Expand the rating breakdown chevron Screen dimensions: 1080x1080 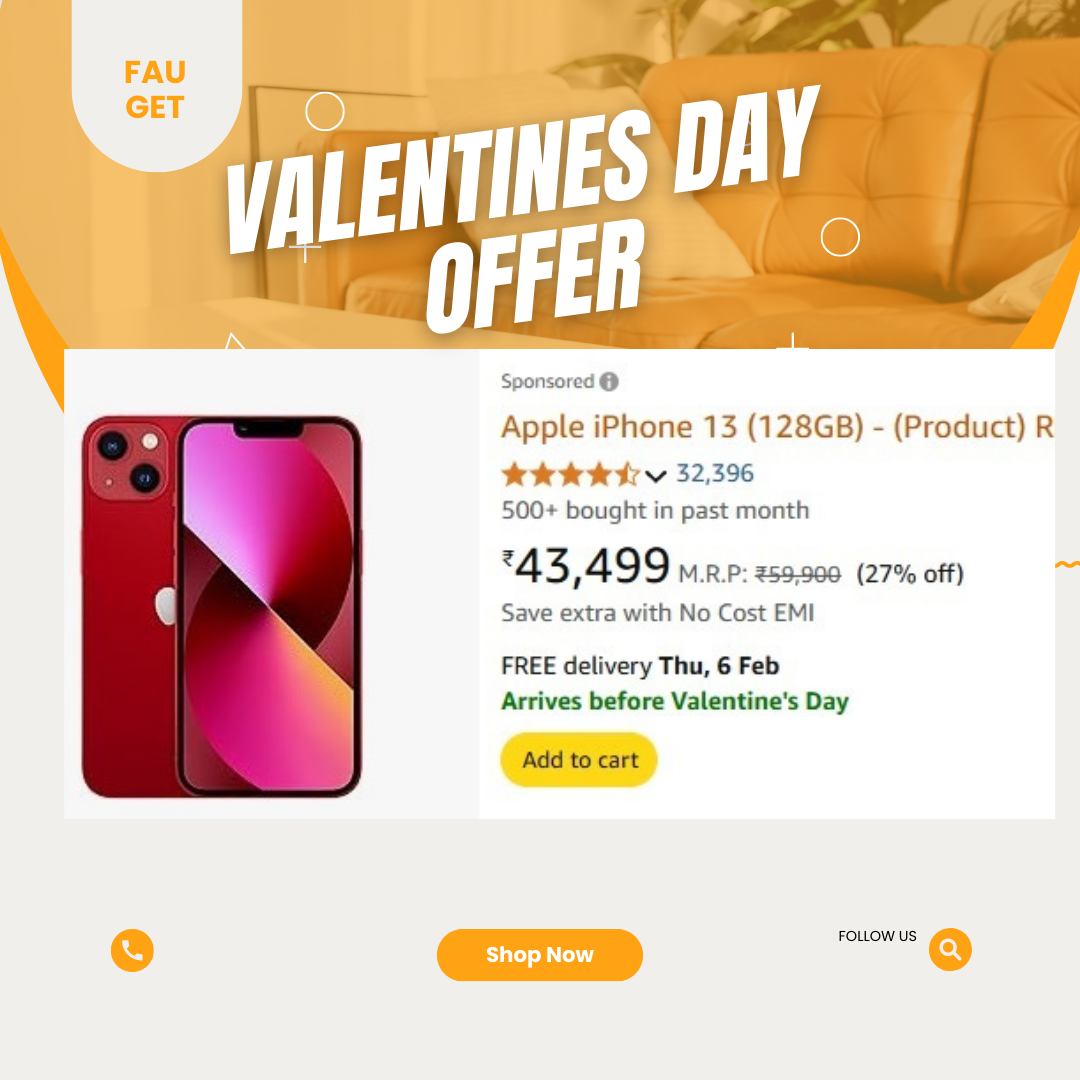click(x=656, y=475)
